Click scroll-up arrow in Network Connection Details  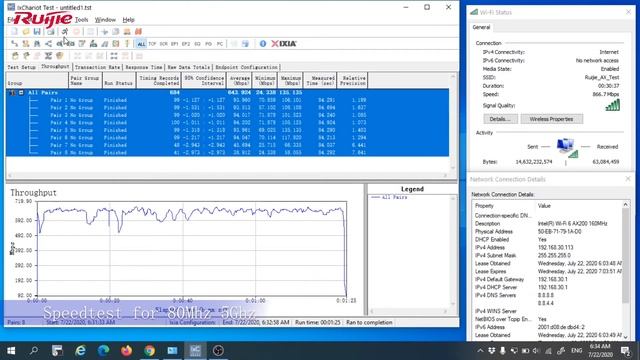coord(625,204)
